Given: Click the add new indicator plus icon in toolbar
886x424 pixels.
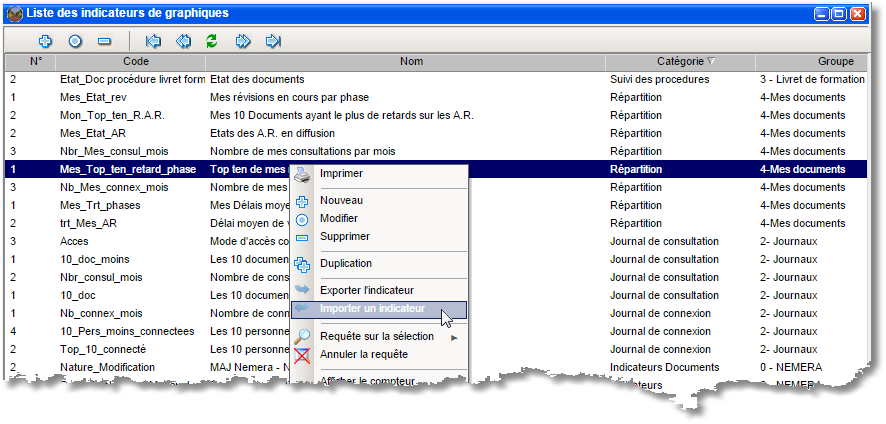Looking at the screenshot, I should tap(45, 41).
